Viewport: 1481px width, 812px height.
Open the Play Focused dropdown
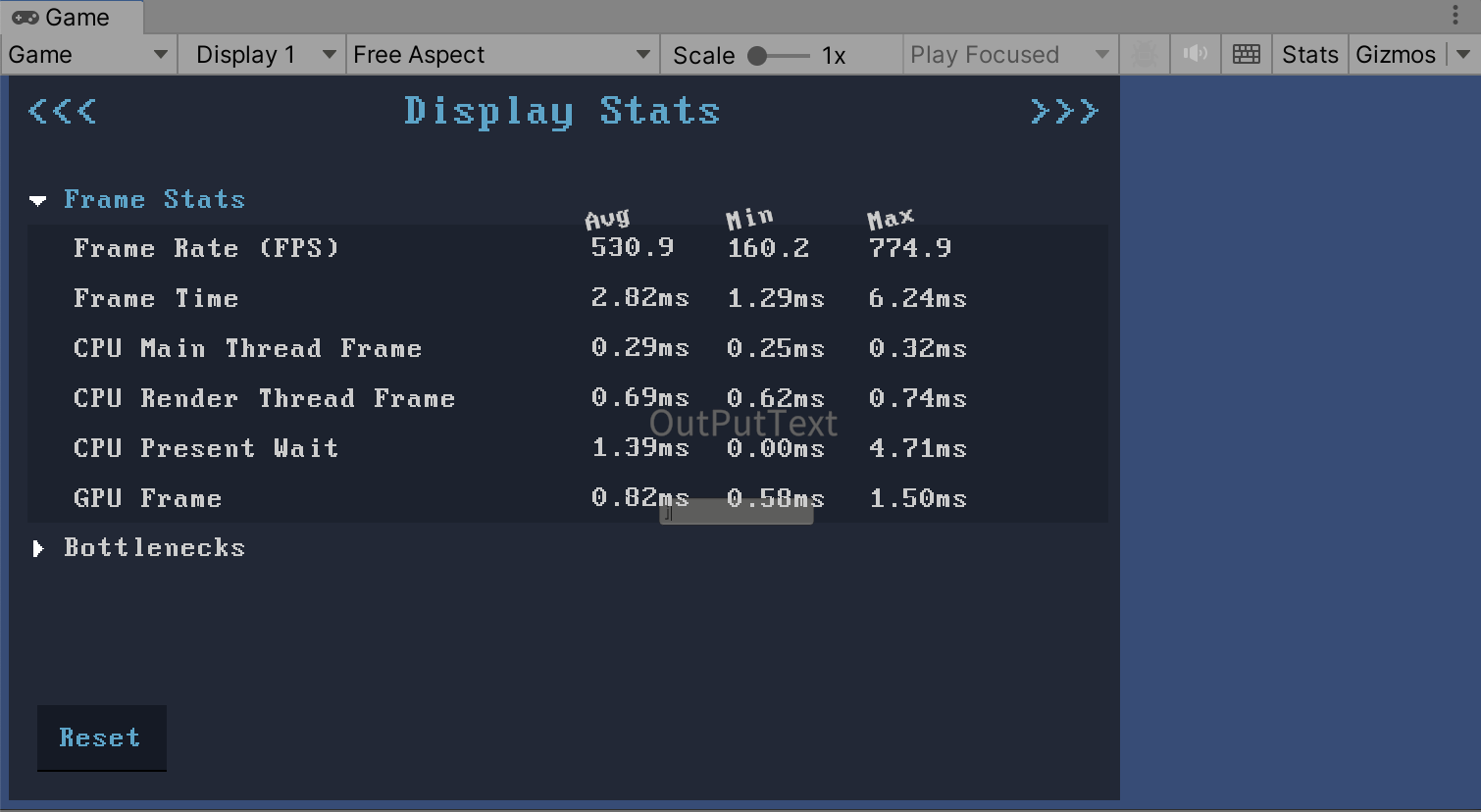coord(1008,54)
